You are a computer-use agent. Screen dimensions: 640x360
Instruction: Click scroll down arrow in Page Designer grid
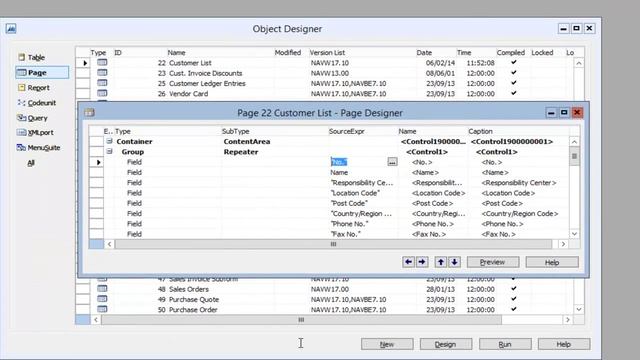574,234
